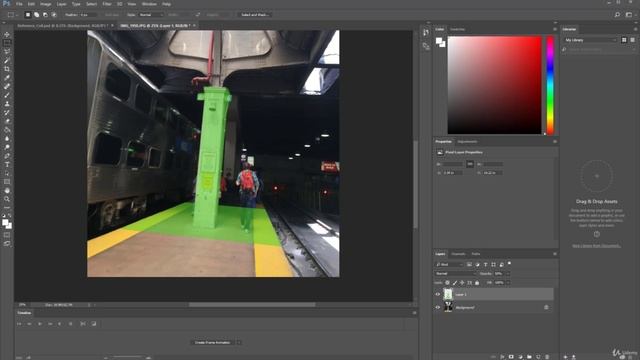Select the Zoom tool
The width and height of the screenshot is (640, 360).
(7, 199)
